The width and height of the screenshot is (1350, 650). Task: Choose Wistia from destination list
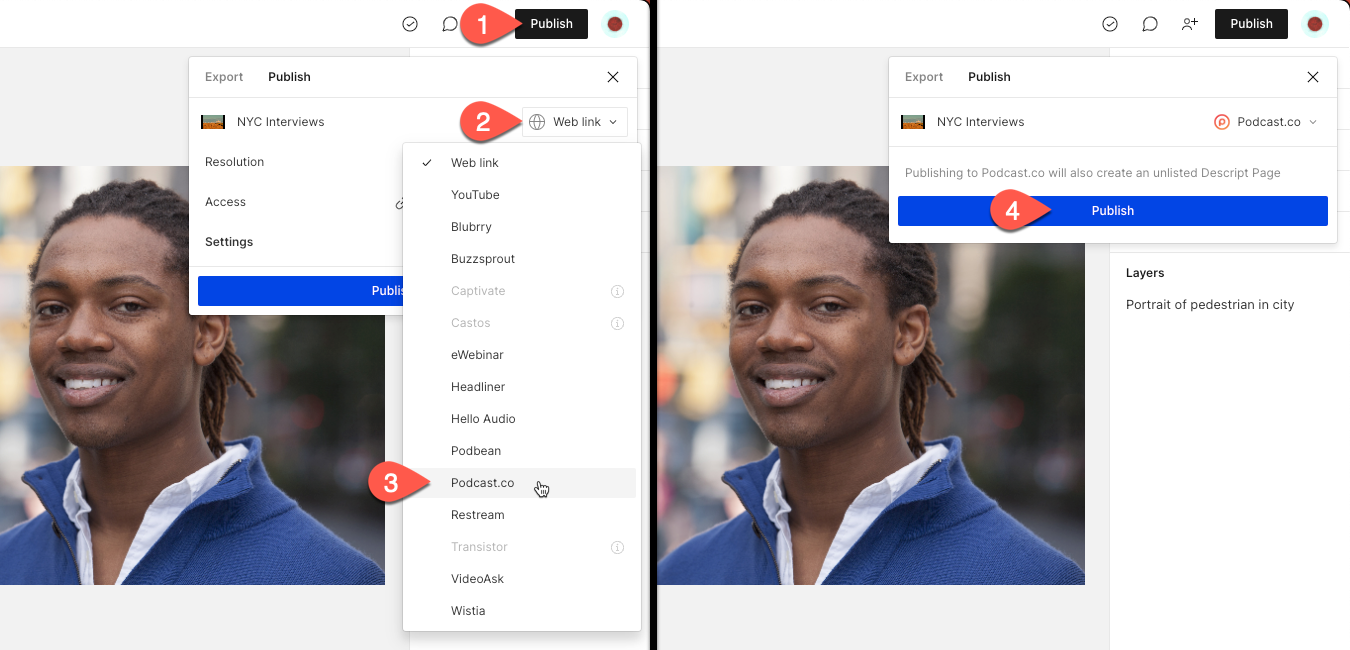(521, 611)
